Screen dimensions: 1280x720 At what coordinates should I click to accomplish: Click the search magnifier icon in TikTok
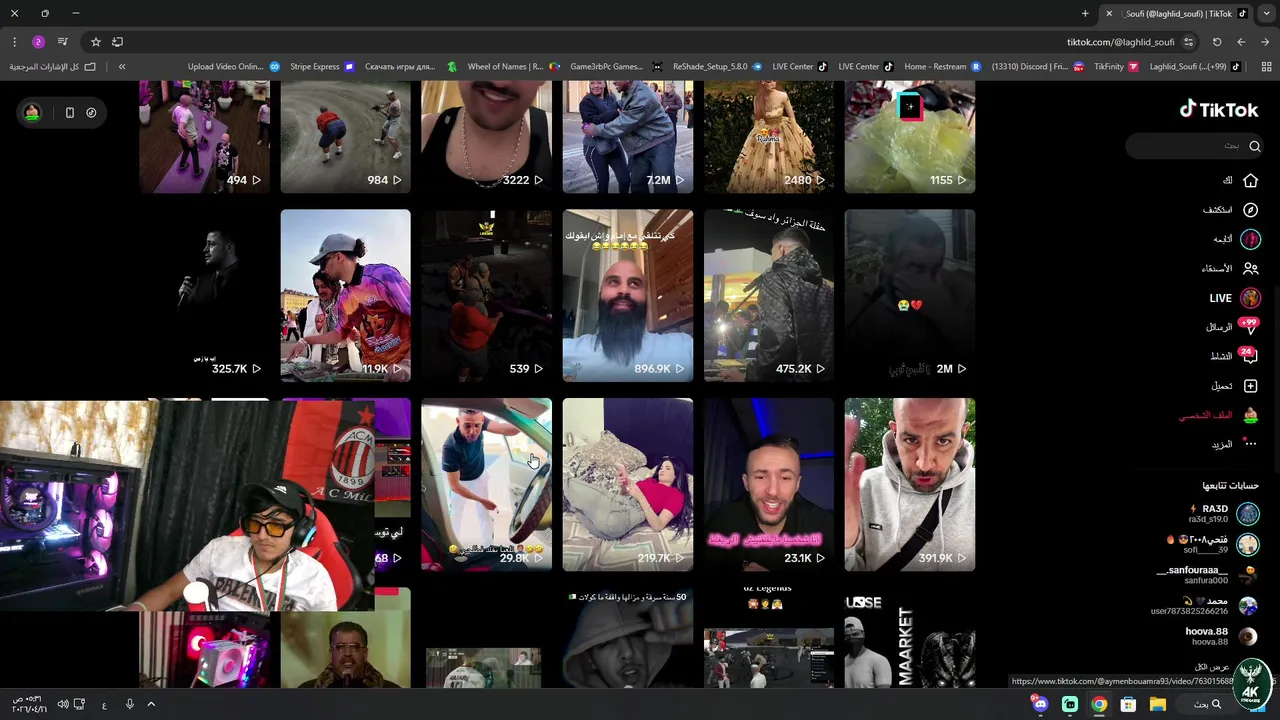tap(1254, 146)
